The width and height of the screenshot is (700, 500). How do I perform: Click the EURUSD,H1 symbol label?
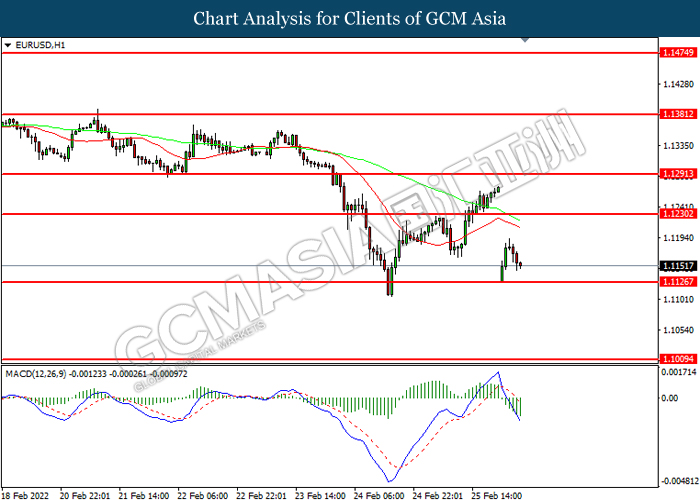[40, 45]
